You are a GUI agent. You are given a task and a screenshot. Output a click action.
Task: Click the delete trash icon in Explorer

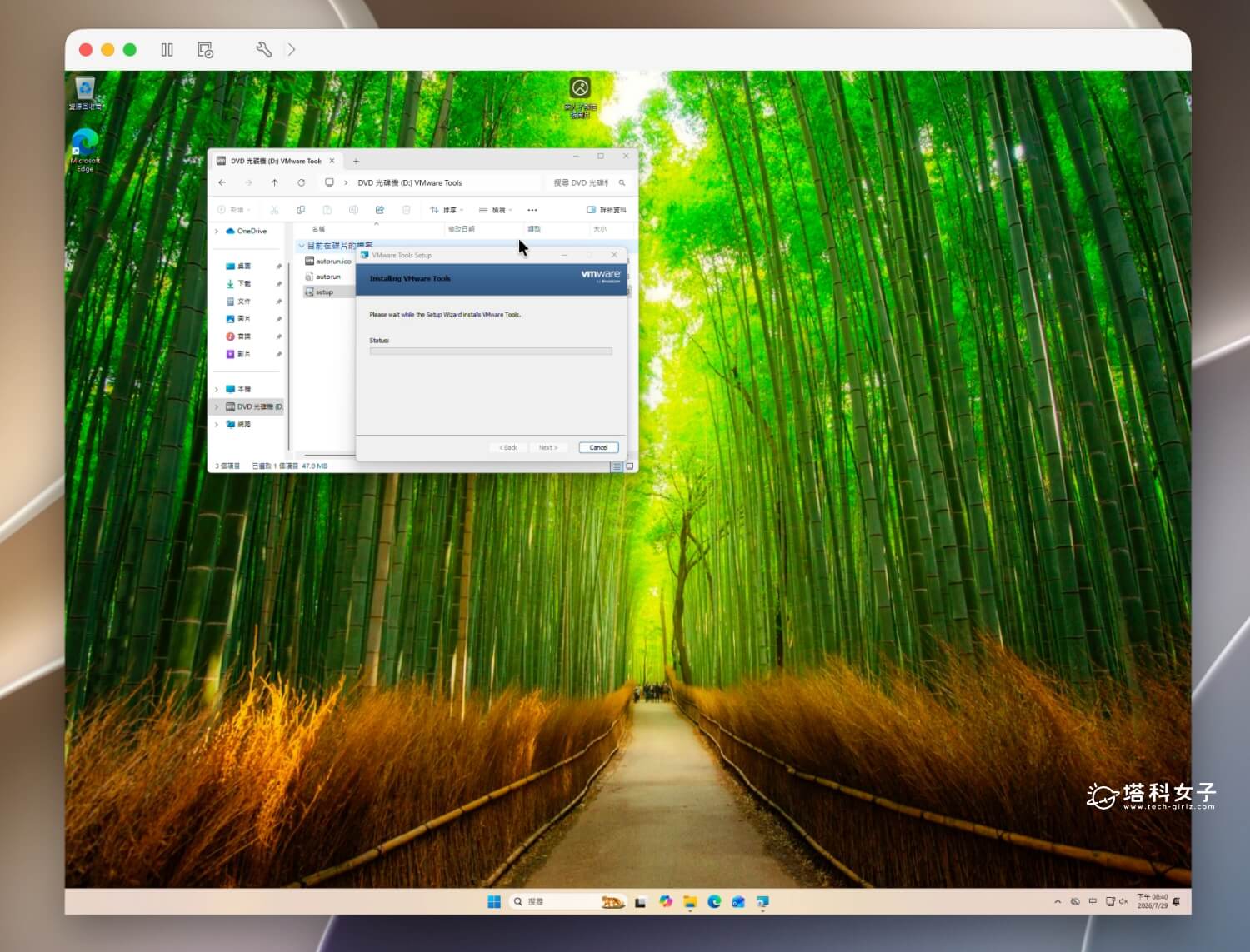407,210
